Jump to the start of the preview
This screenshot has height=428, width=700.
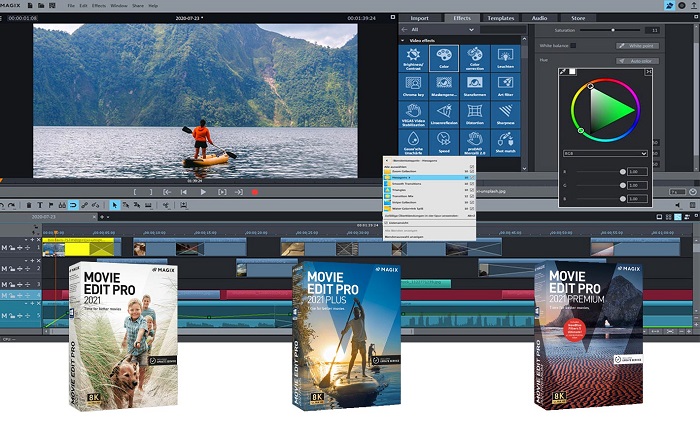tap(183, 192)
